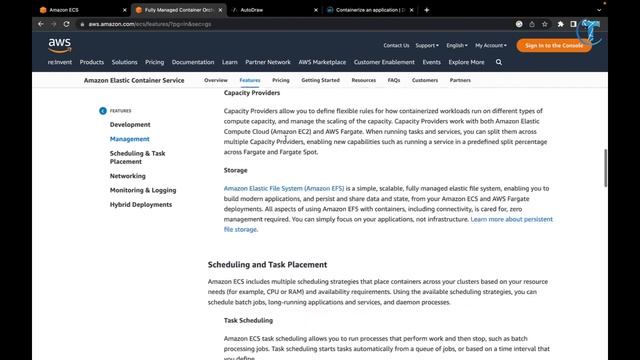Bookmark page with the star icon
640x360 pixels.
[x=544, y=24]
